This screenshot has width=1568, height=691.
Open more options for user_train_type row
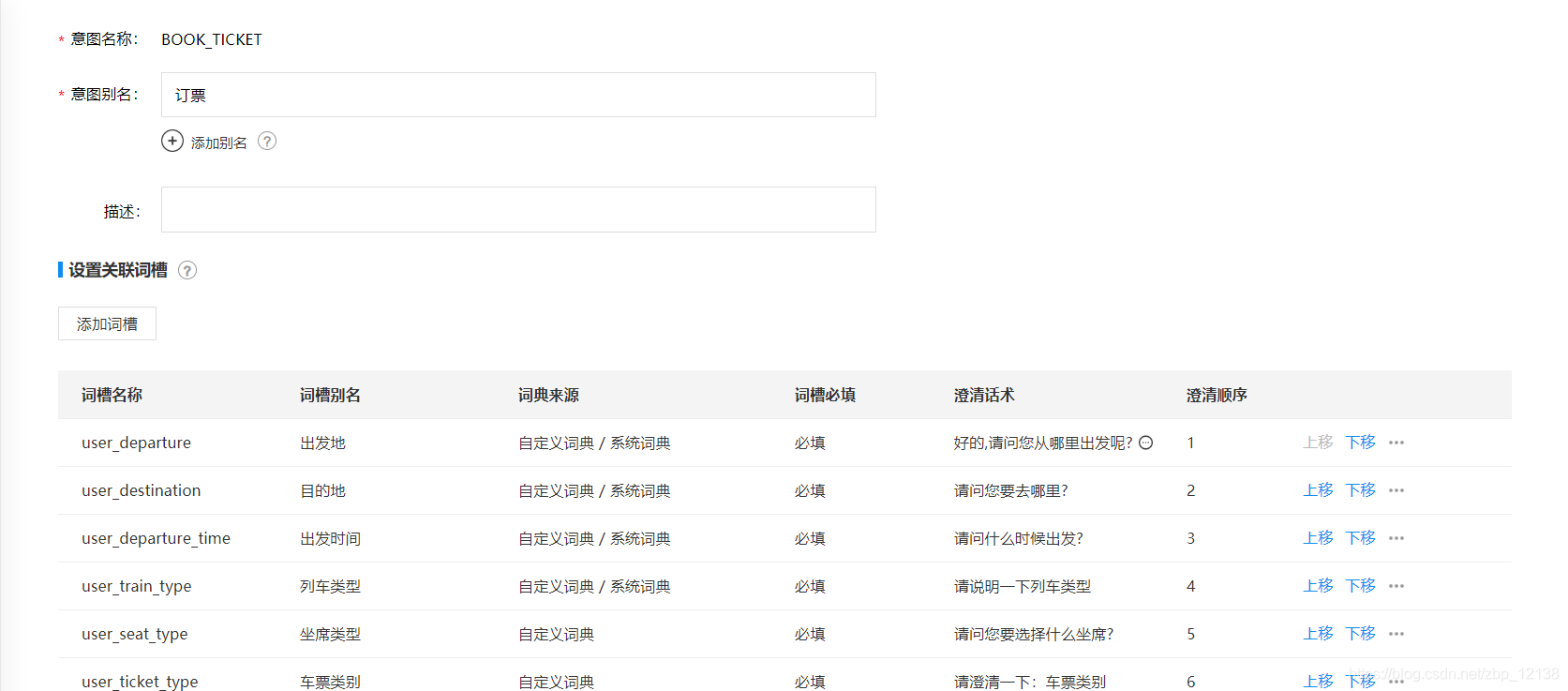(x=1396, y=586)
